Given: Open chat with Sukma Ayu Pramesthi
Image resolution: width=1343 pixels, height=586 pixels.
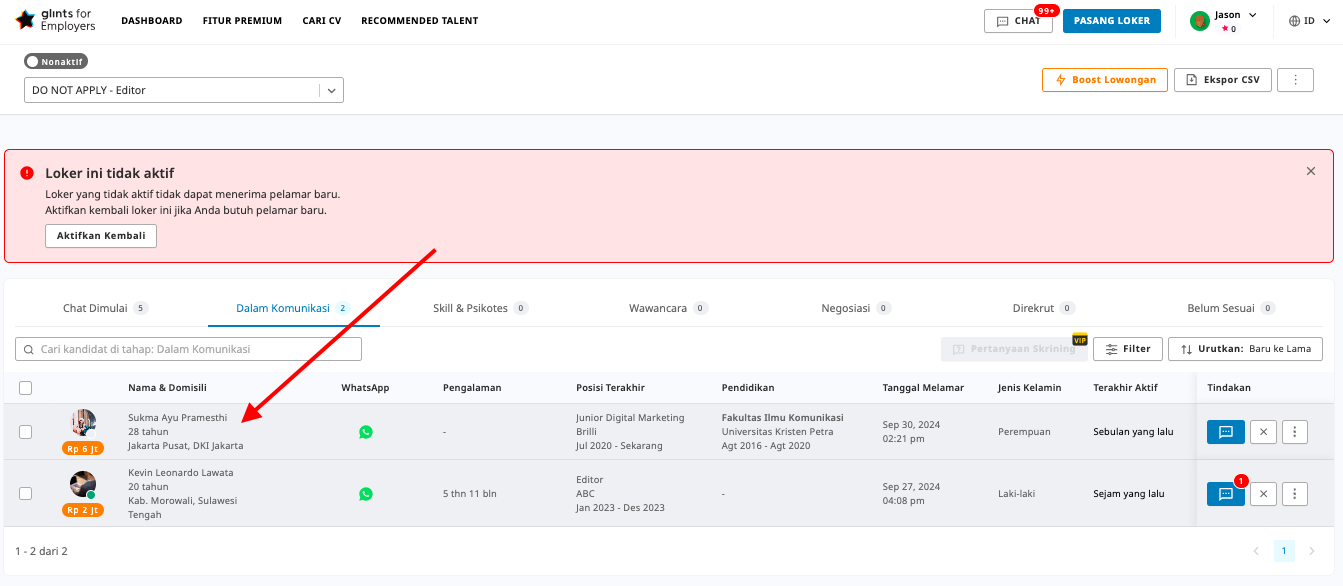Looking at the screenshot, I should coord(1225,432).
